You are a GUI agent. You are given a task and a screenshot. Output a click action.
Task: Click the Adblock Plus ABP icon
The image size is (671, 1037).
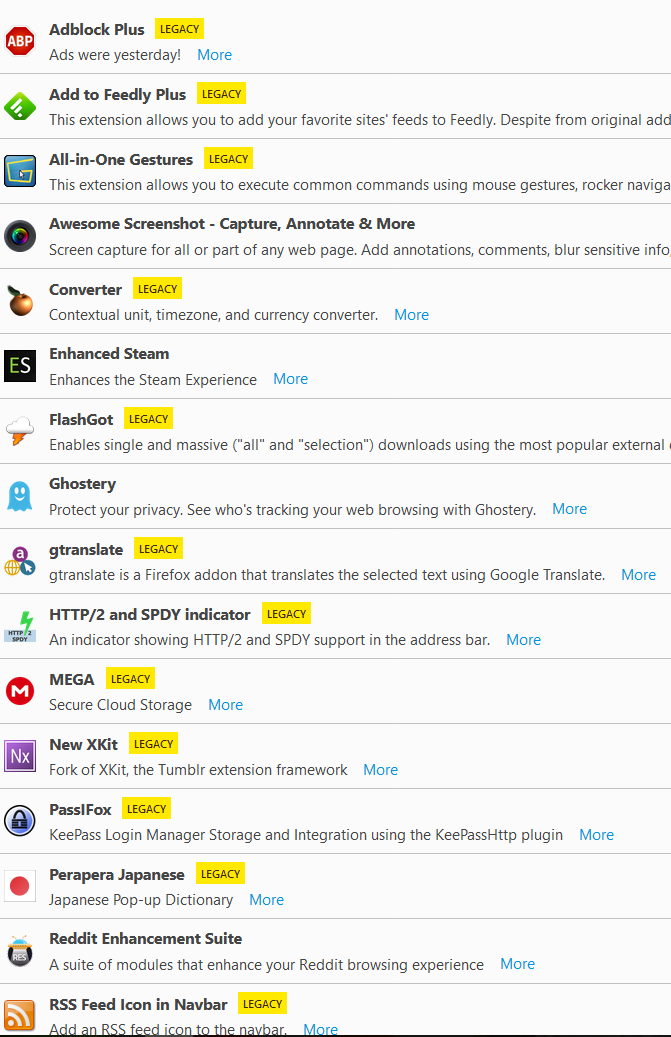[19, 41]
